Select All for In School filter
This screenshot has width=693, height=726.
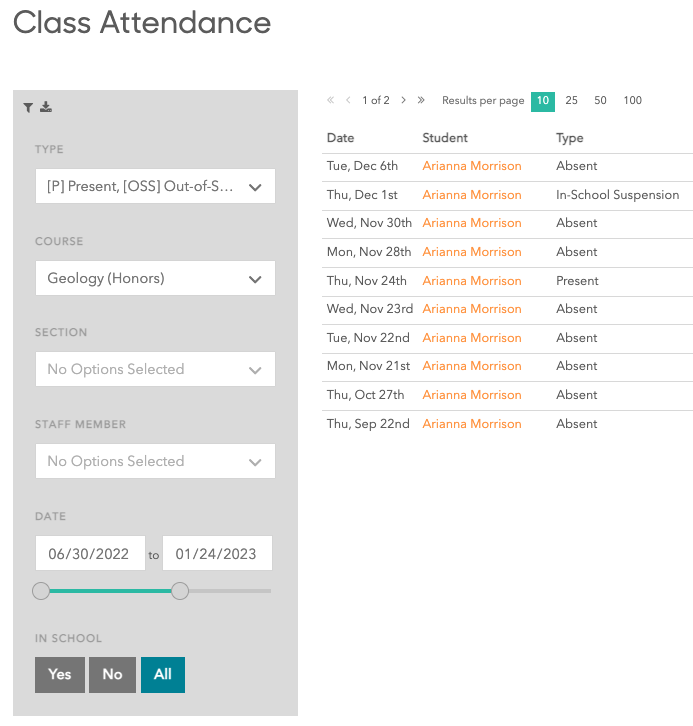click(x=163, y=674)
